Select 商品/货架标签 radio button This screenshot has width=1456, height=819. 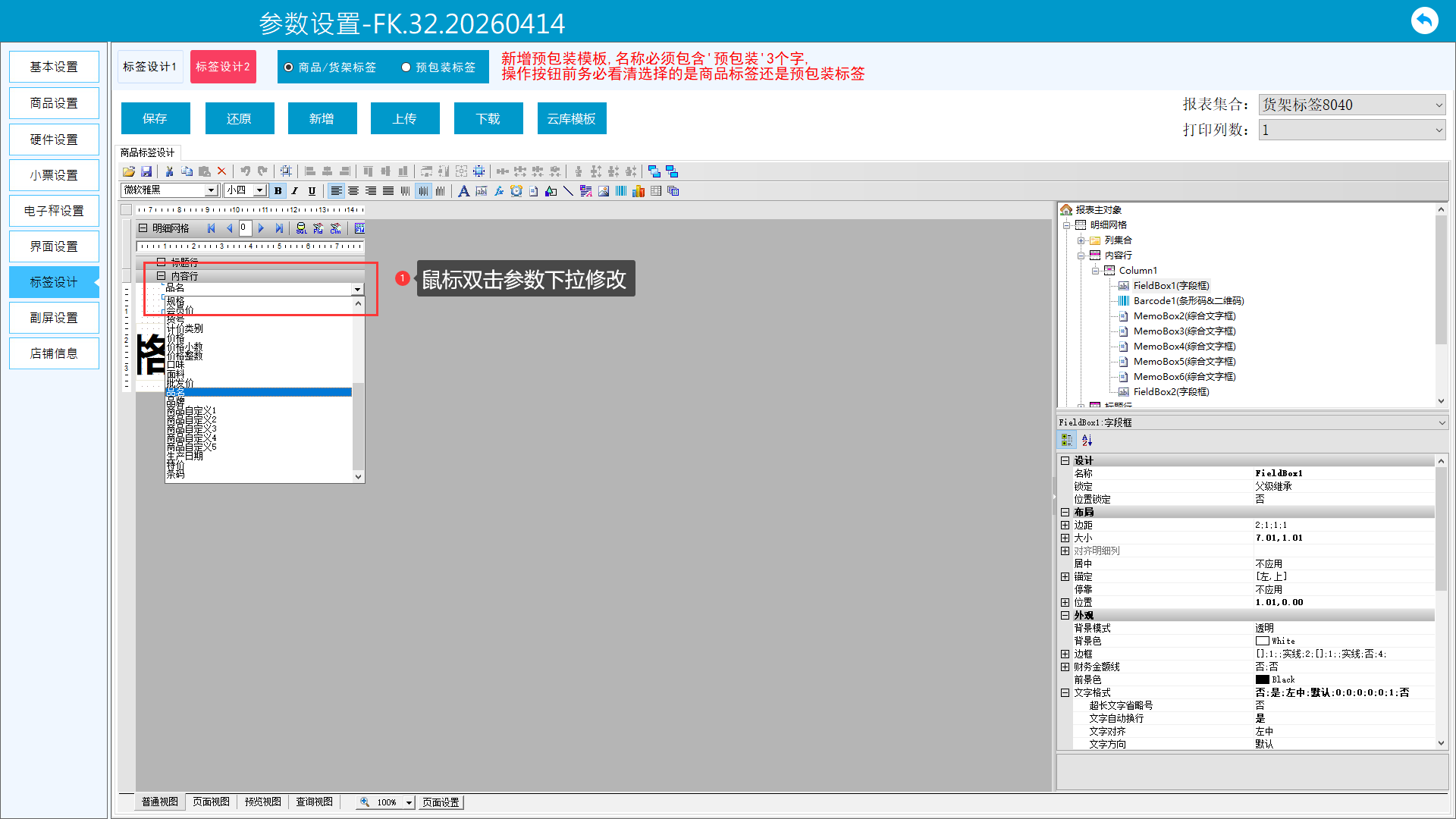[x=289, y=67]
